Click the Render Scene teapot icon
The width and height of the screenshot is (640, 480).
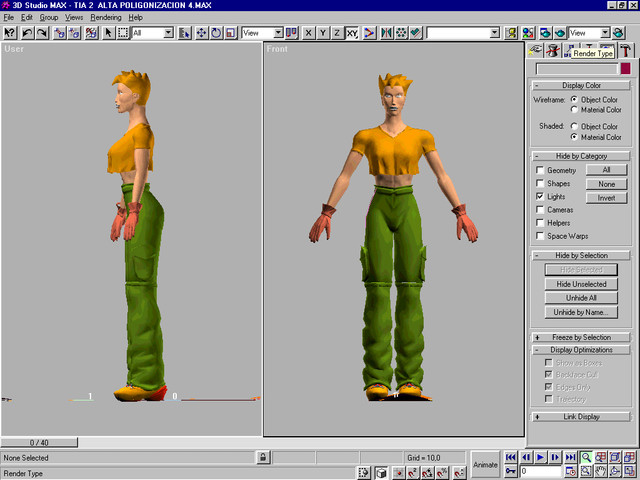tap(545, 33)
